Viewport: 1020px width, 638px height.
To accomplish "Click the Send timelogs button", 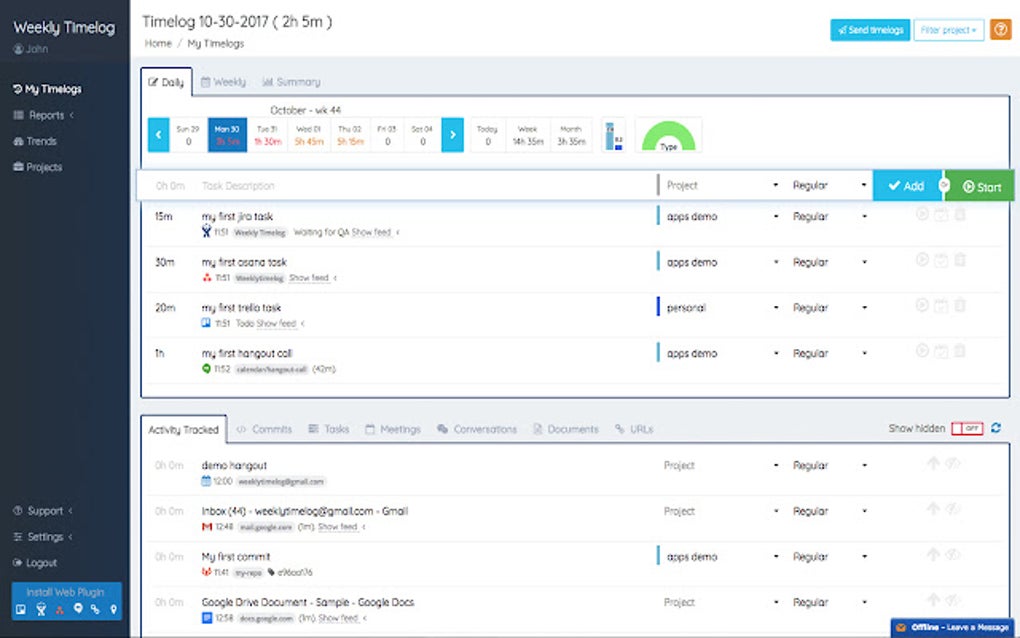I will pos(868,29).
